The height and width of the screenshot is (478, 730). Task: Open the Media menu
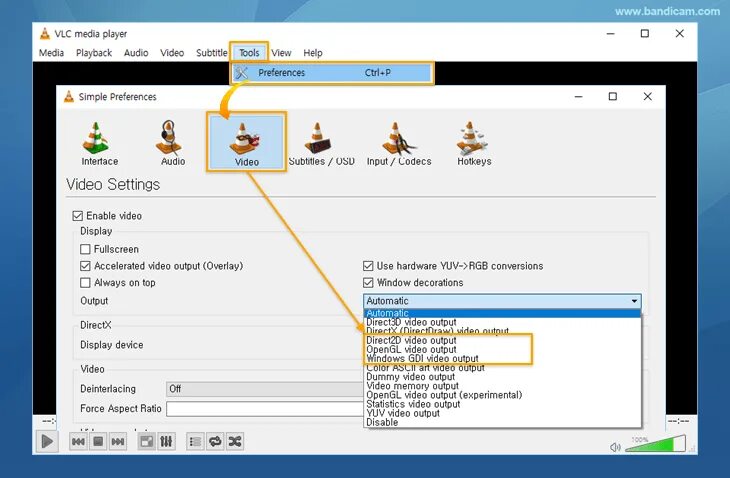[x=51, y=53]
